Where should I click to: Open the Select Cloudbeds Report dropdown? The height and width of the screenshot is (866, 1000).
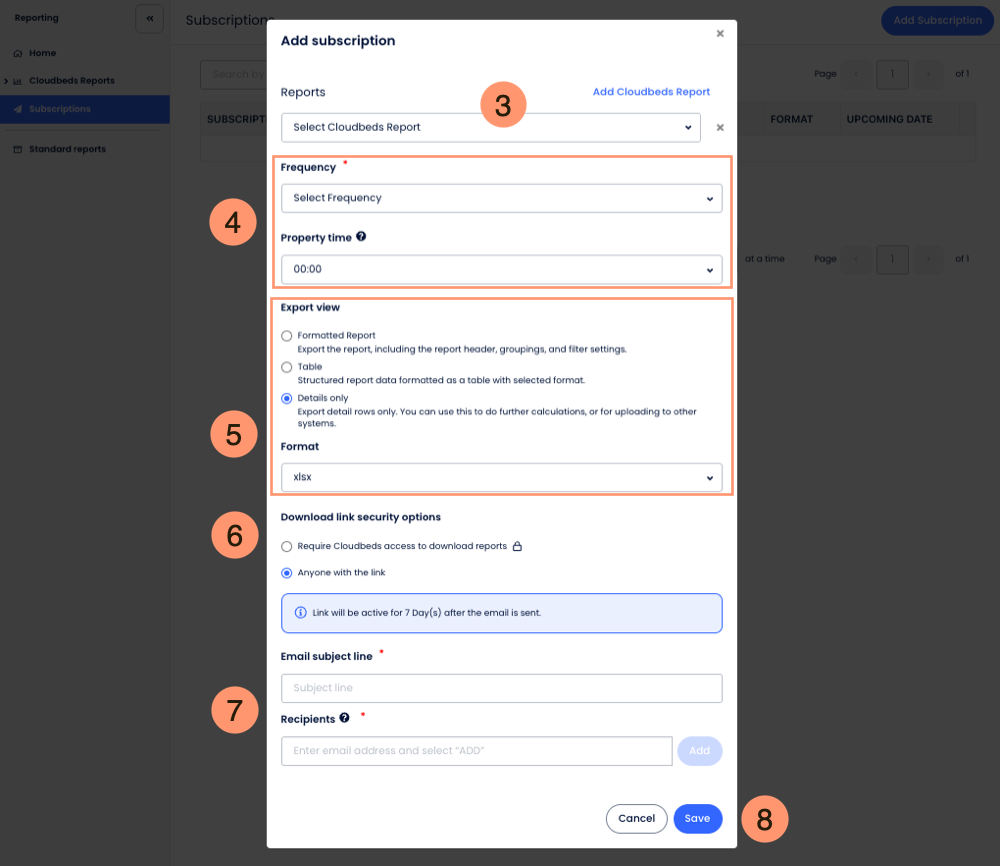click(490, 128)
